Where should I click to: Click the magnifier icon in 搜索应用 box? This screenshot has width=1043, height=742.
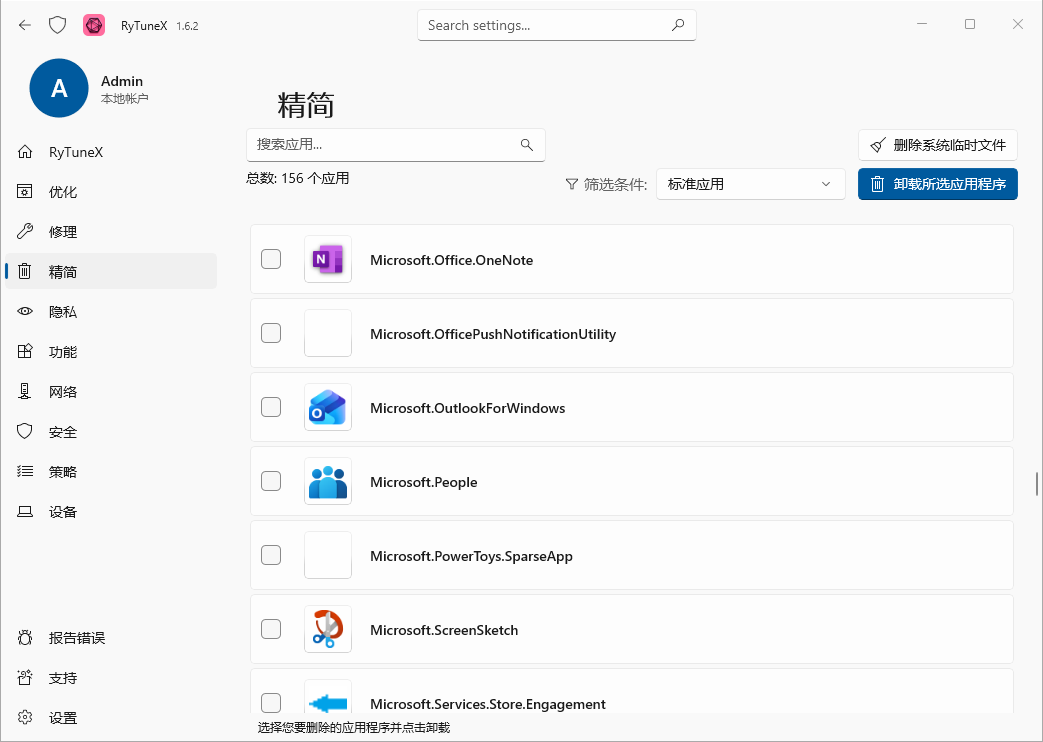(527, 145)
